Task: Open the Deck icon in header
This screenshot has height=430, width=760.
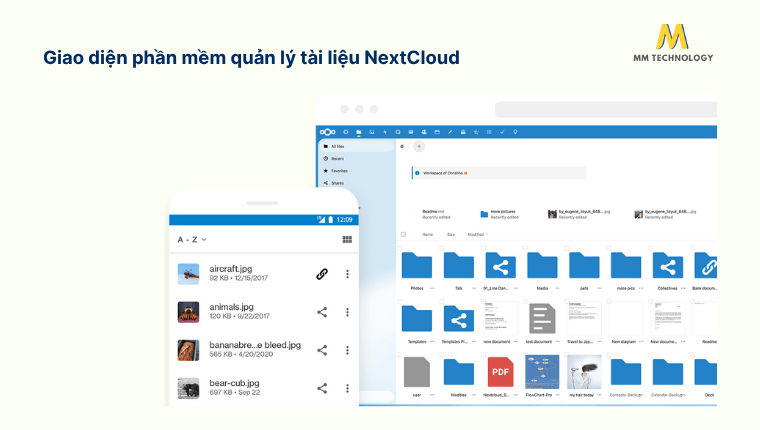Action: coord(463,132)
